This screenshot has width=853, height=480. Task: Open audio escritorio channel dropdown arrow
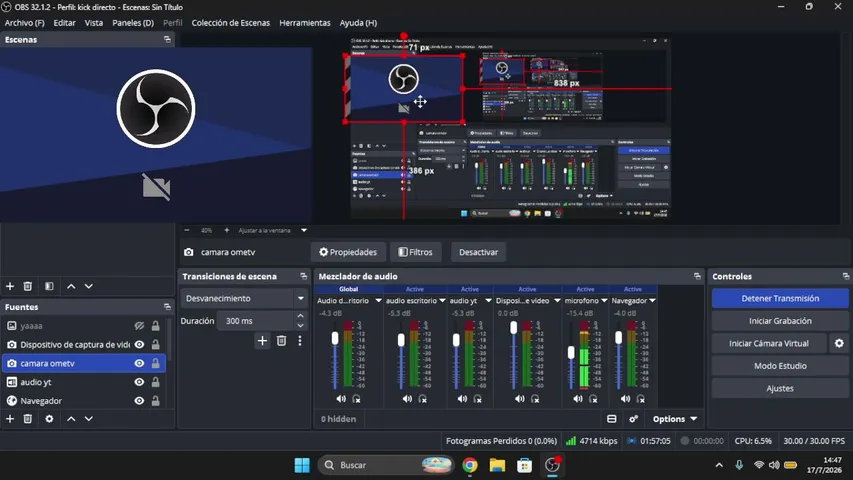pos(442,300)
